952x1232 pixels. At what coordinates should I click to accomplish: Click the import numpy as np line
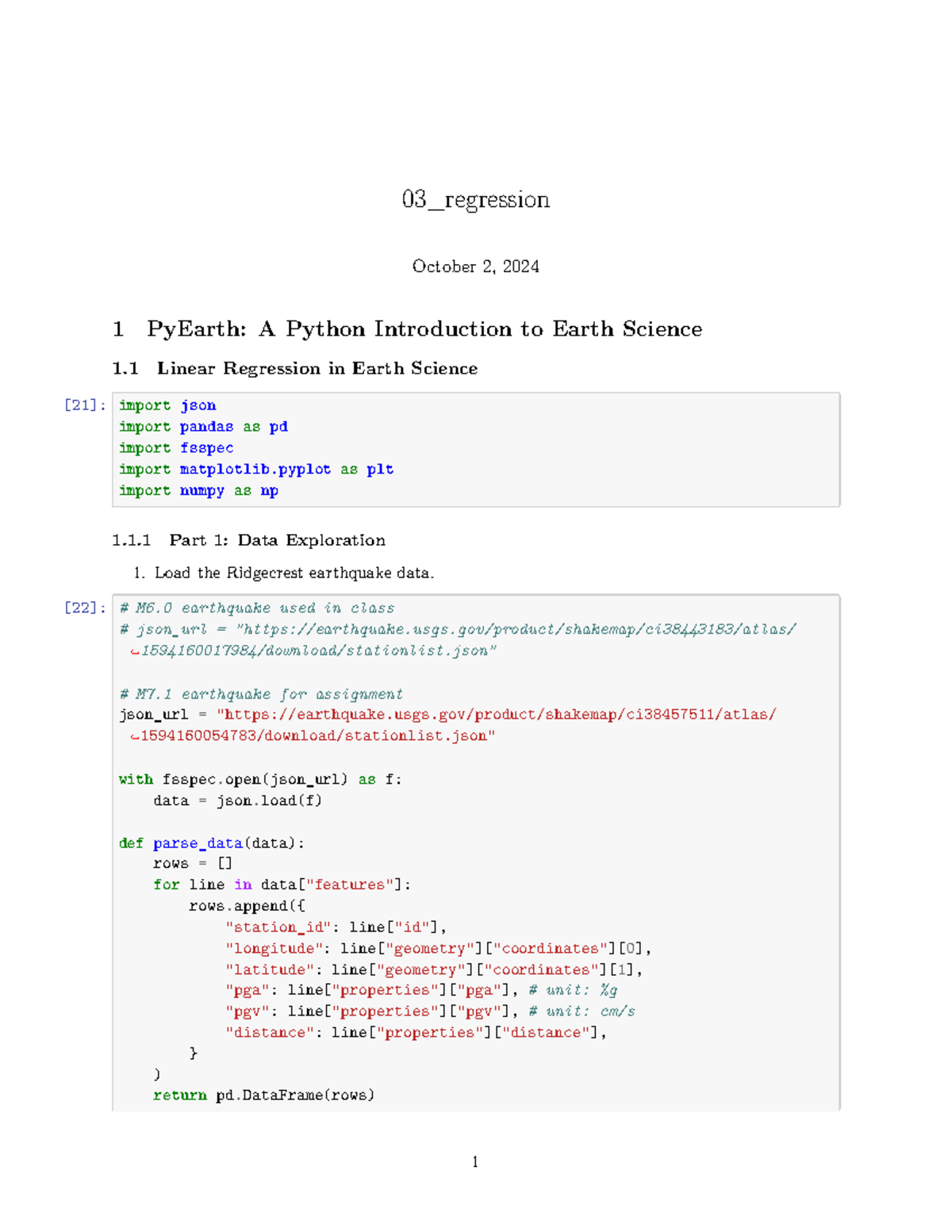coord(198,491)
